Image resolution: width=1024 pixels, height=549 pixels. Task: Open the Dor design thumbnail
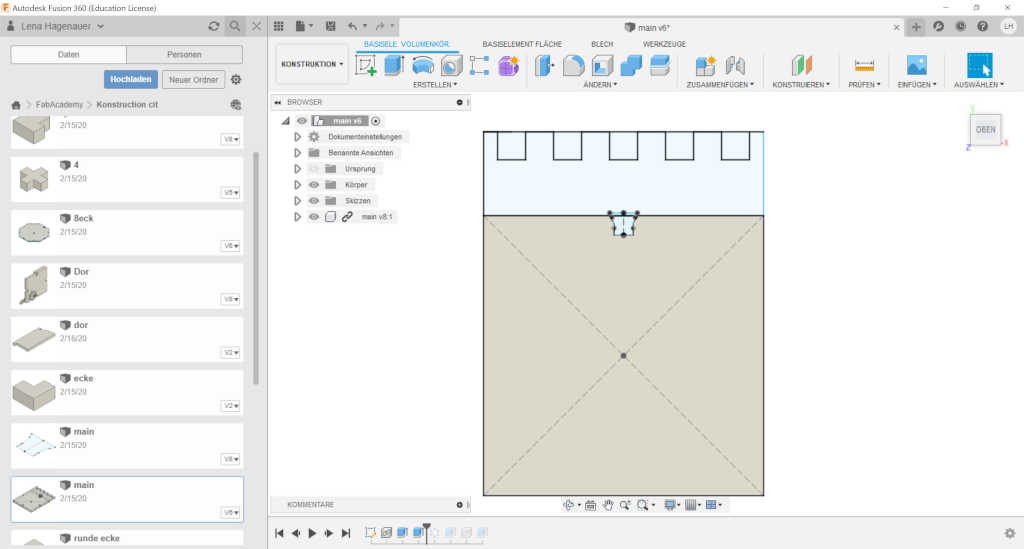pos(33,285)
